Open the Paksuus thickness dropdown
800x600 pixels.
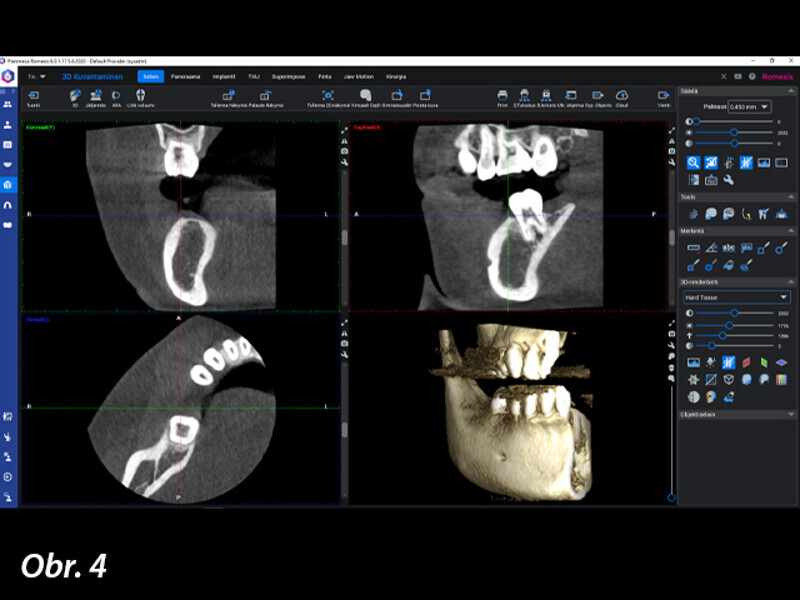(749, 107)
